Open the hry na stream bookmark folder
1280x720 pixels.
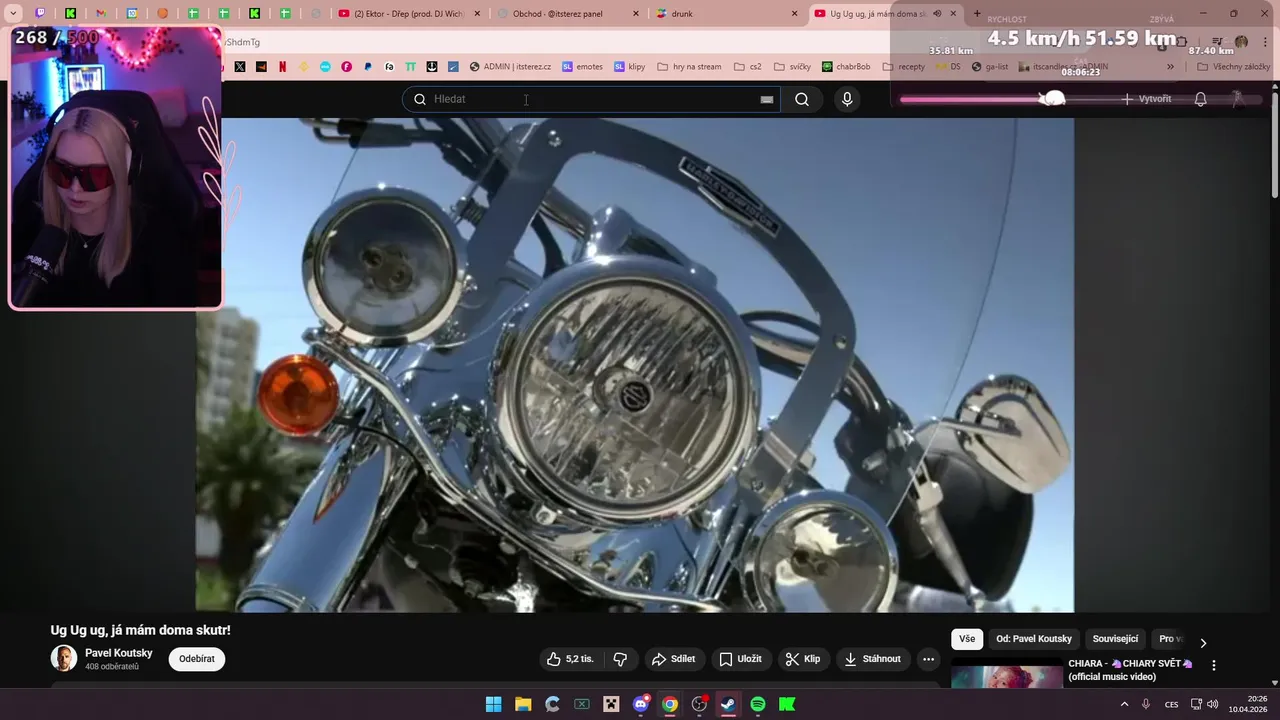690,67
